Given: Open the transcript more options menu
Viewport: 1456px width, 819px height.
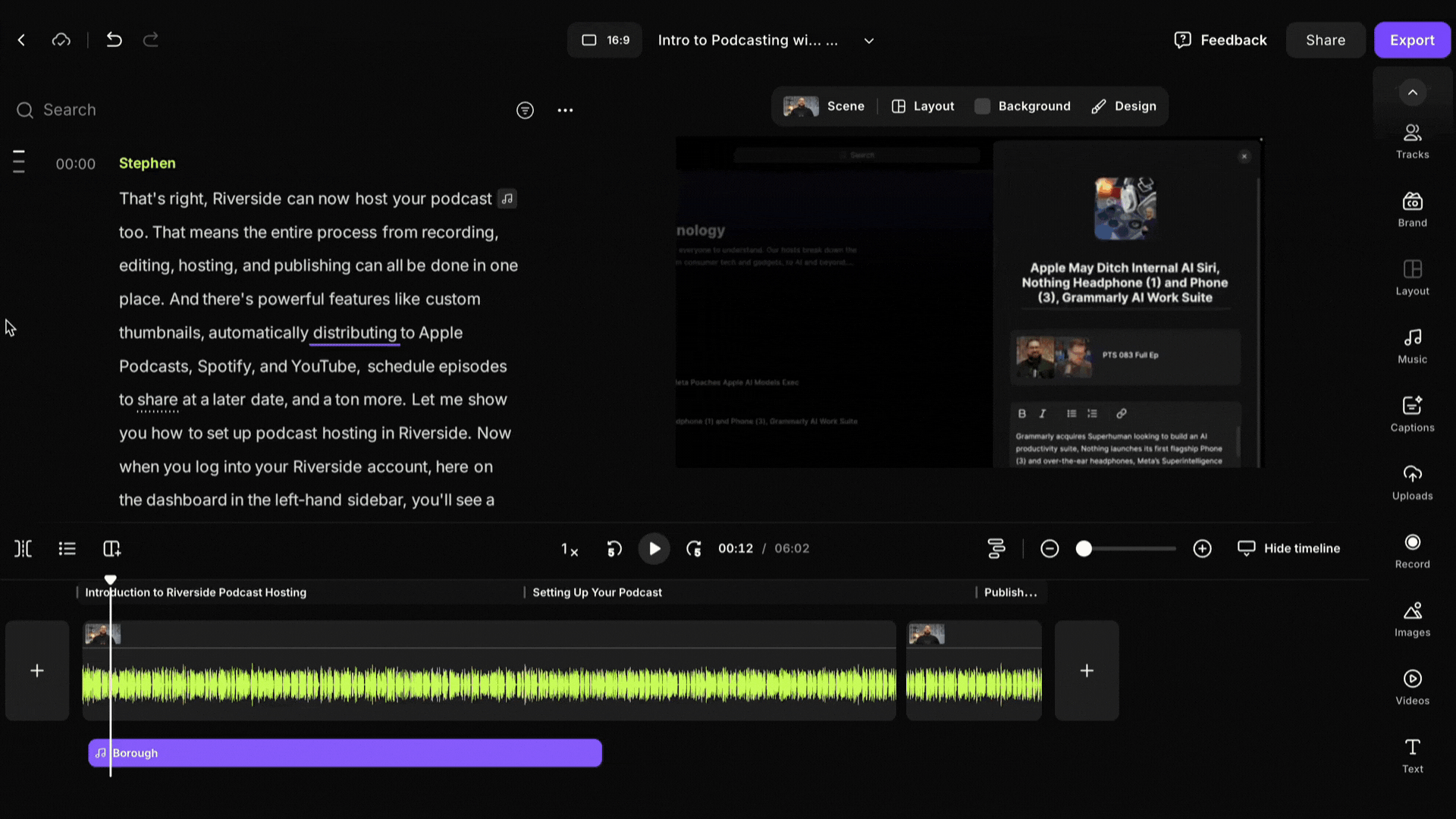Looking at the screenshot, I should (x=565, y=111).
